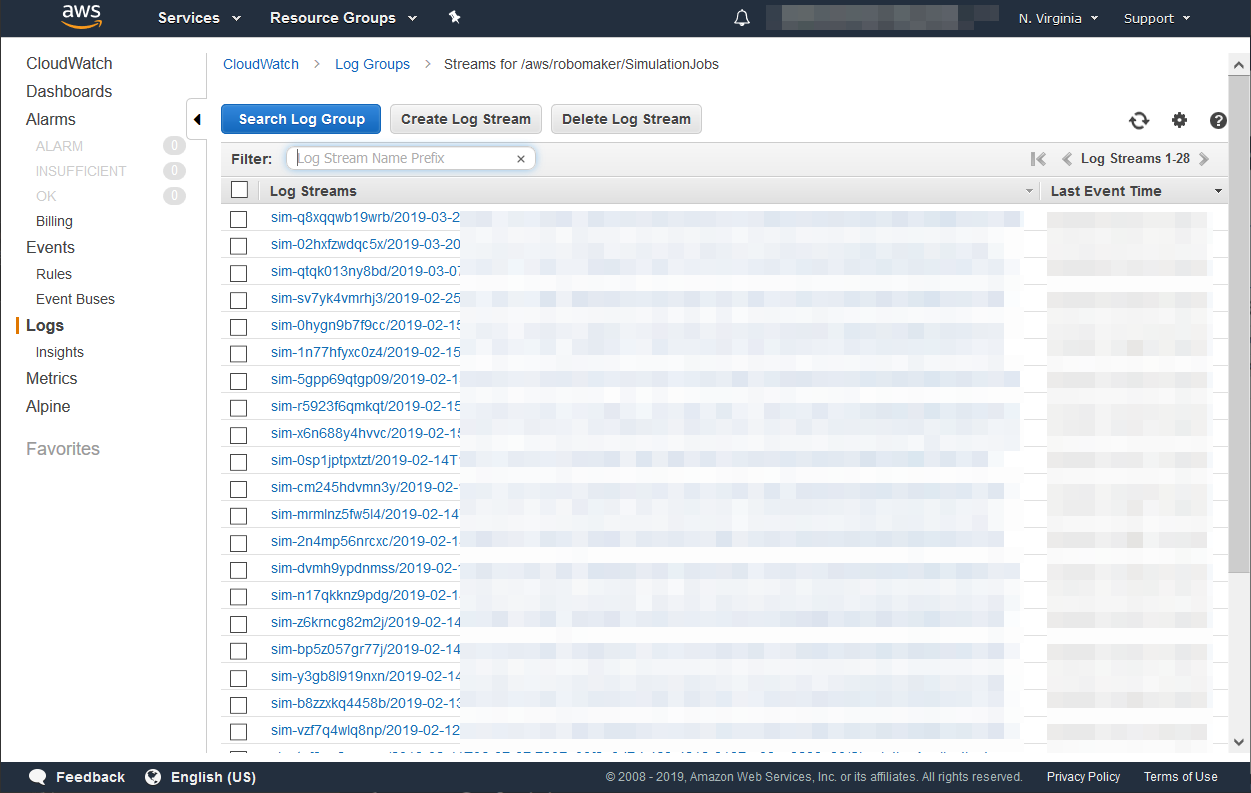This screenshot has height=793, width=1251.
Task: Click the Log Stream Name Prefix field
Action: coord(400,158)
